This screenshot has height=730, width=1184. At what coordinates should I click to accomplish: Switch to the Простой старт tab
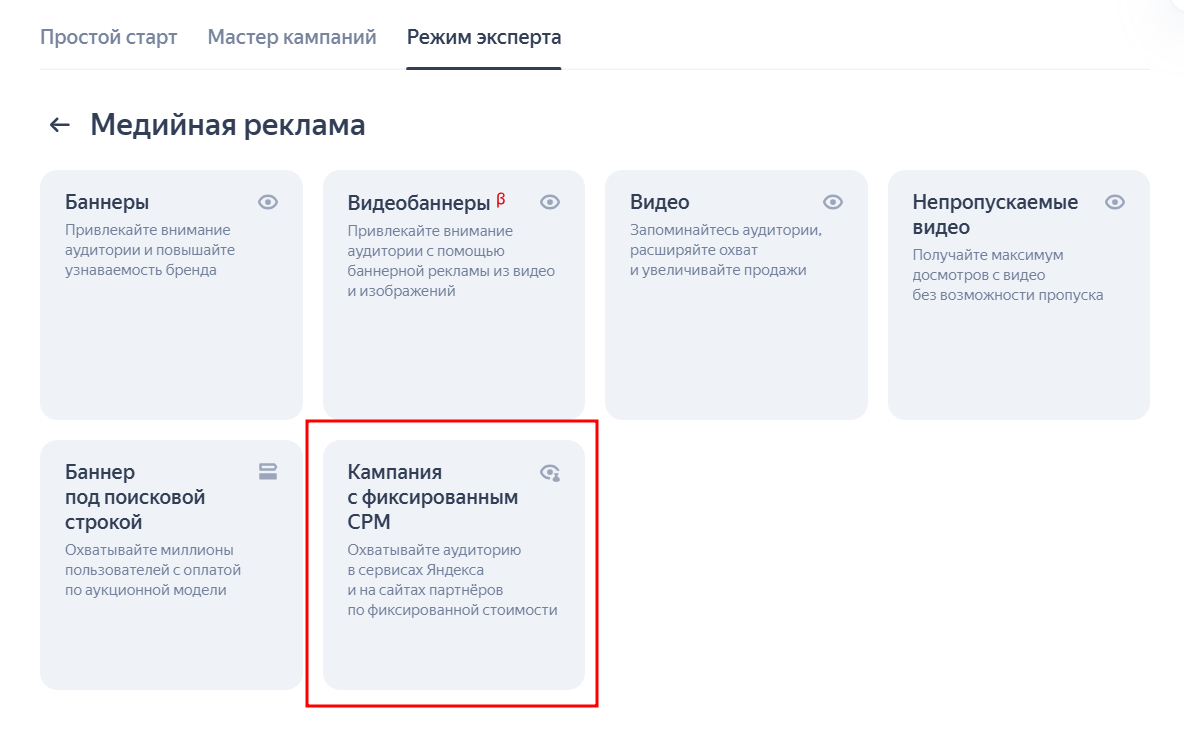pos(109,37)
